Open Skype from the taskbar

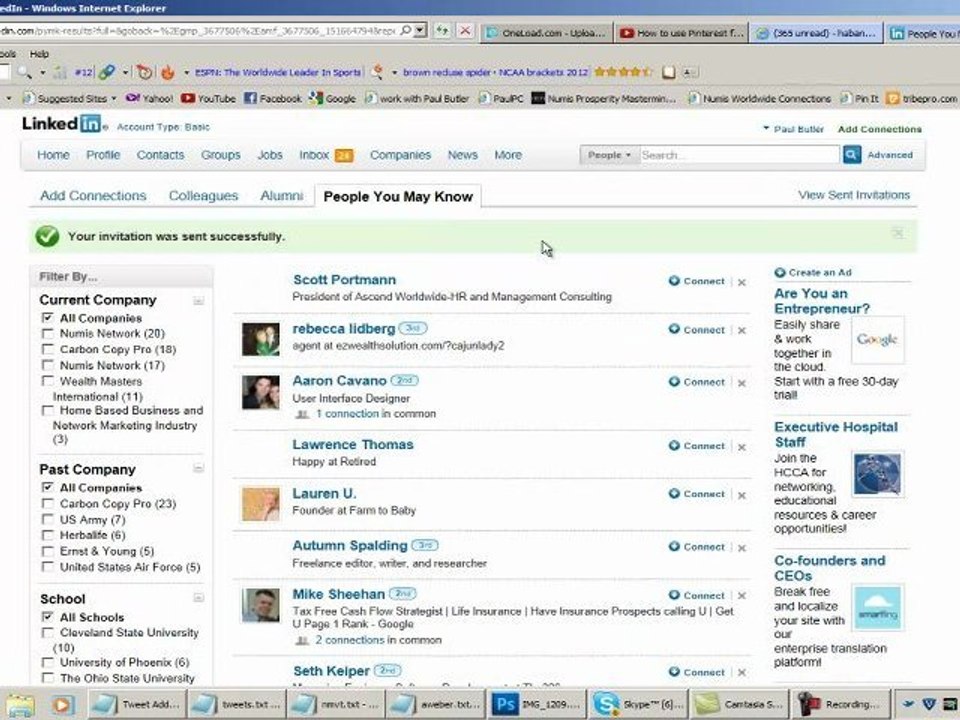pos(637,704)
